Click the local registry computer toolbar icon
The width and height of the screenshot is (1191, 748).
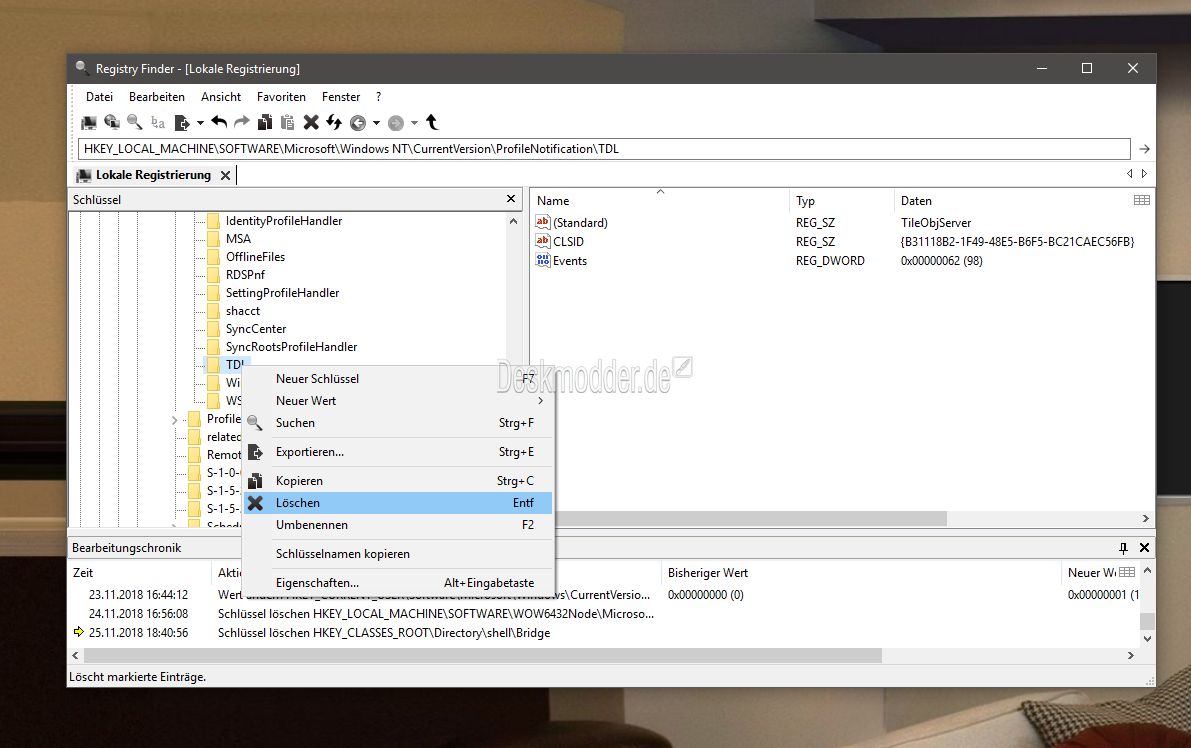(89, 122)
